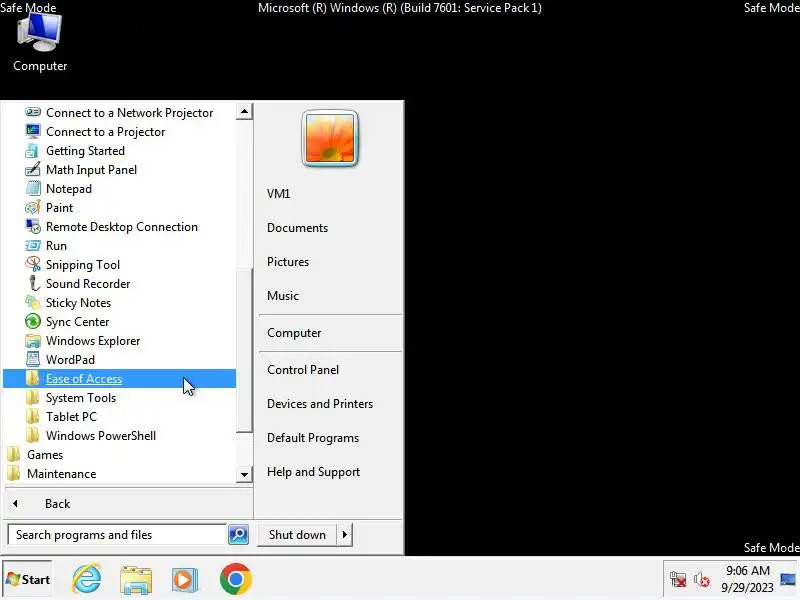Expand the Maintenance folder
Screen dimensions: 800x600
[119, 473]
